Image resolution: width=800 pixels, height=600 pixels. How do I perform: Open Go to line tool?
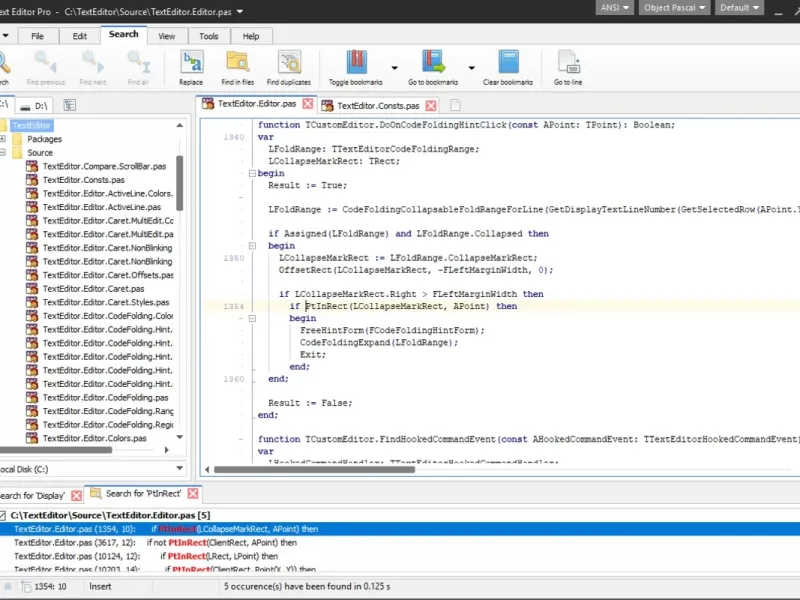(x=568, y=67)
